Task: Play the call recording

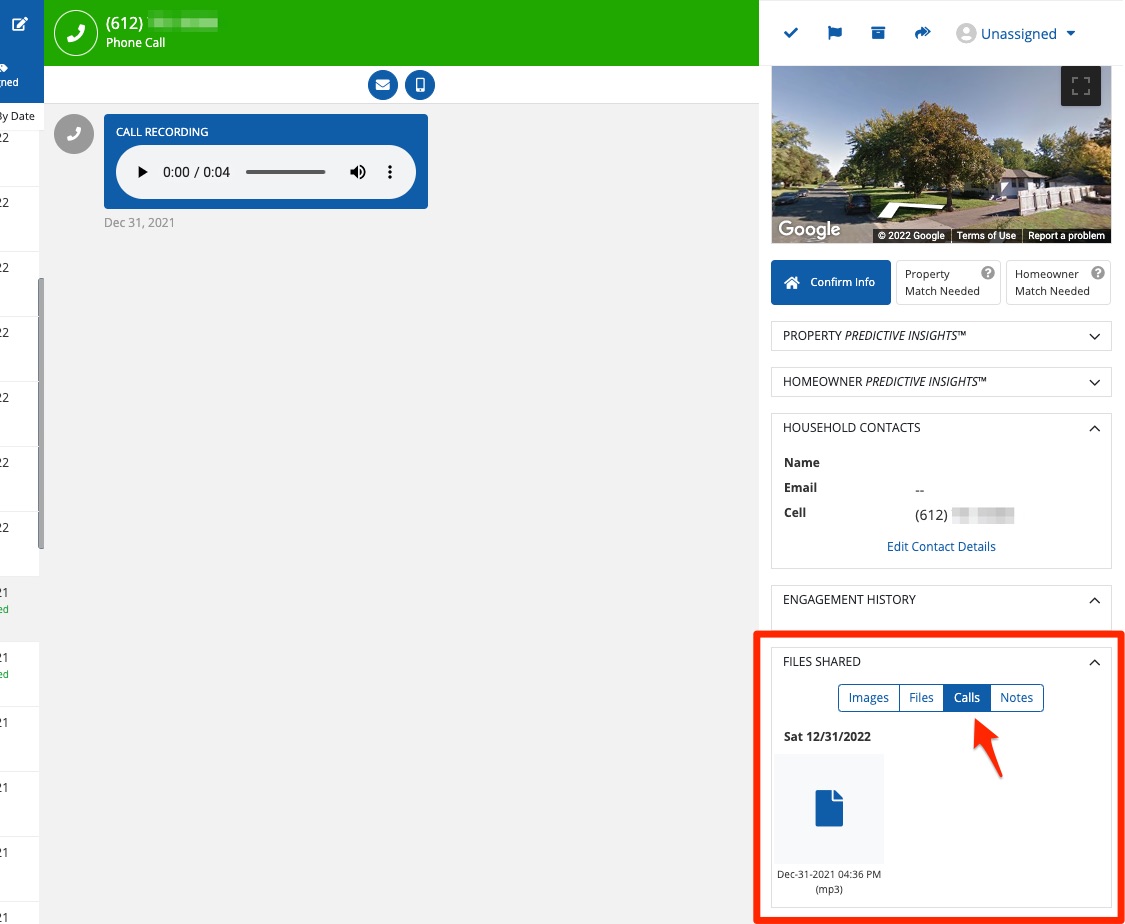Action: pos(142,172)
